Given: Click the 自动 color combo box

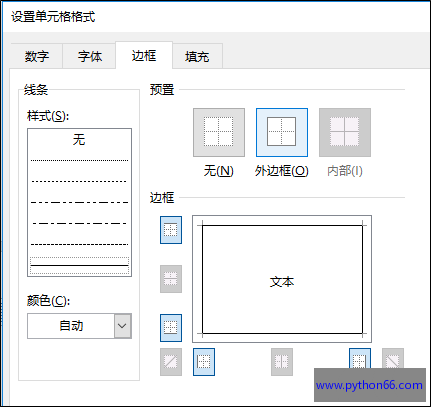Looking at the screenshot, I should 79,326.
